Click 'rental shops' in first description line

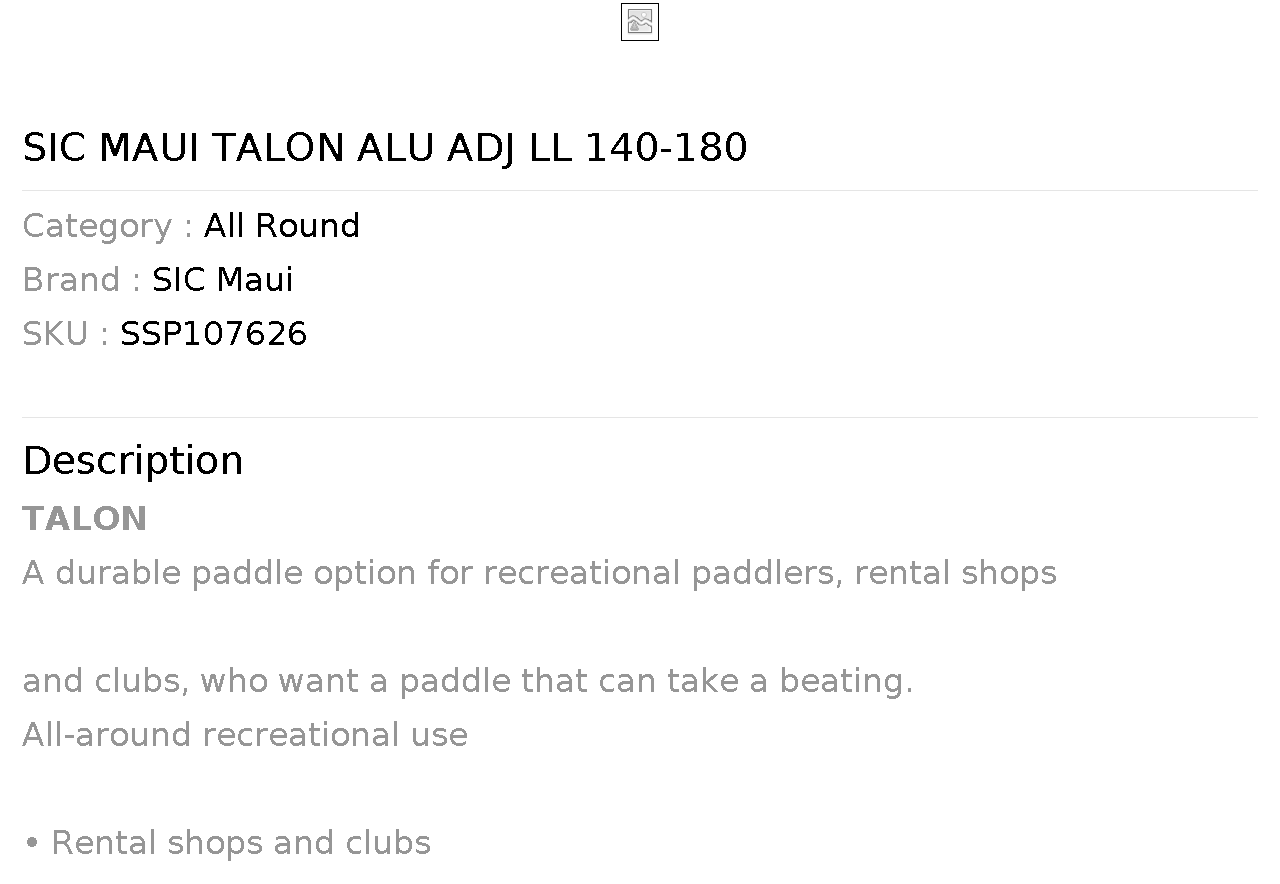[955, 573]
